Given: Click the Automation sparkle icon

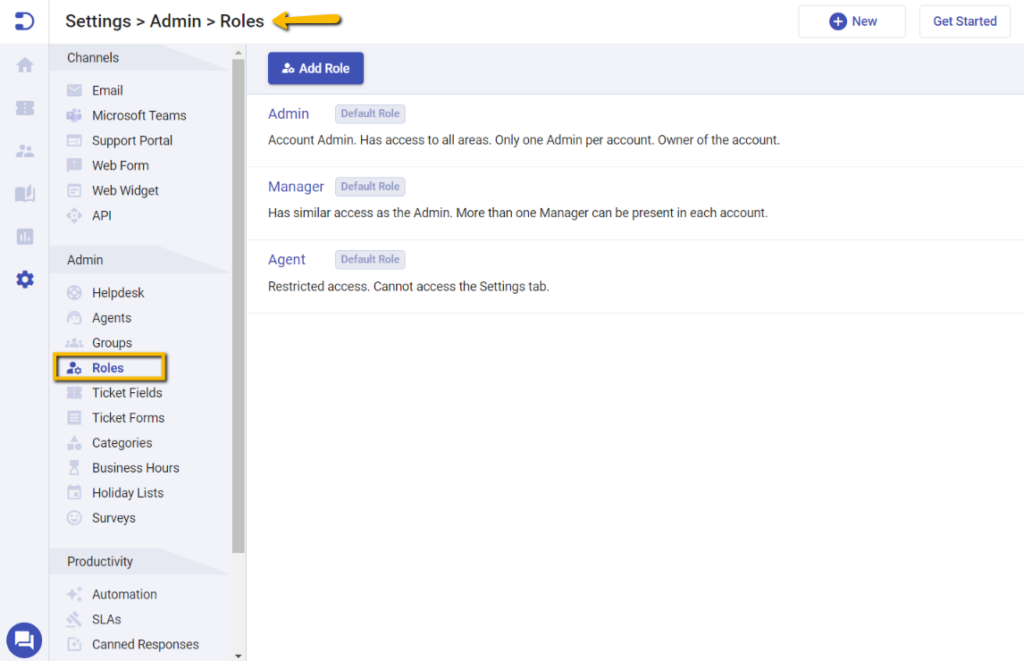Looking at the screenshot, I should [x=74, y=594].
